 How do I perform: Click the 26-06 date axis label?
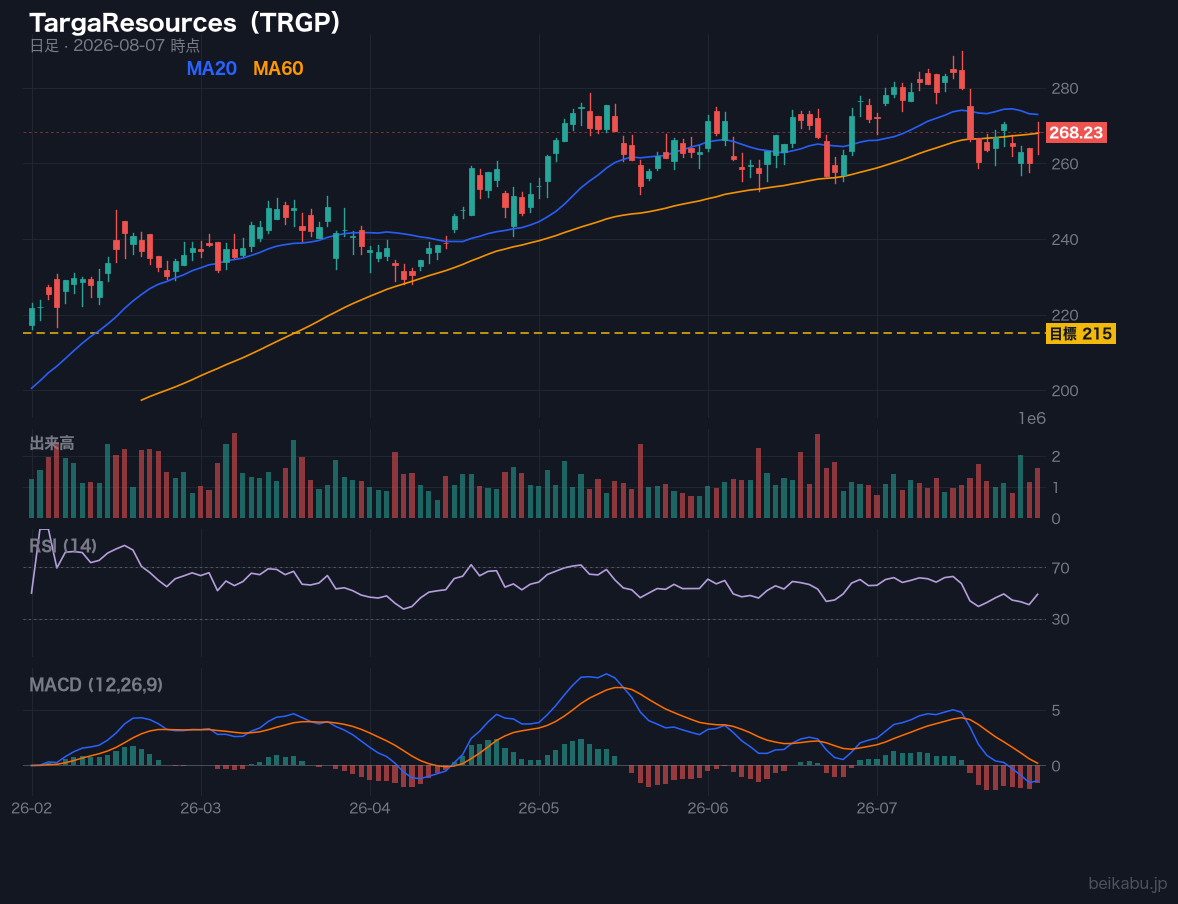pyautogui.click(x=708, y=809)
